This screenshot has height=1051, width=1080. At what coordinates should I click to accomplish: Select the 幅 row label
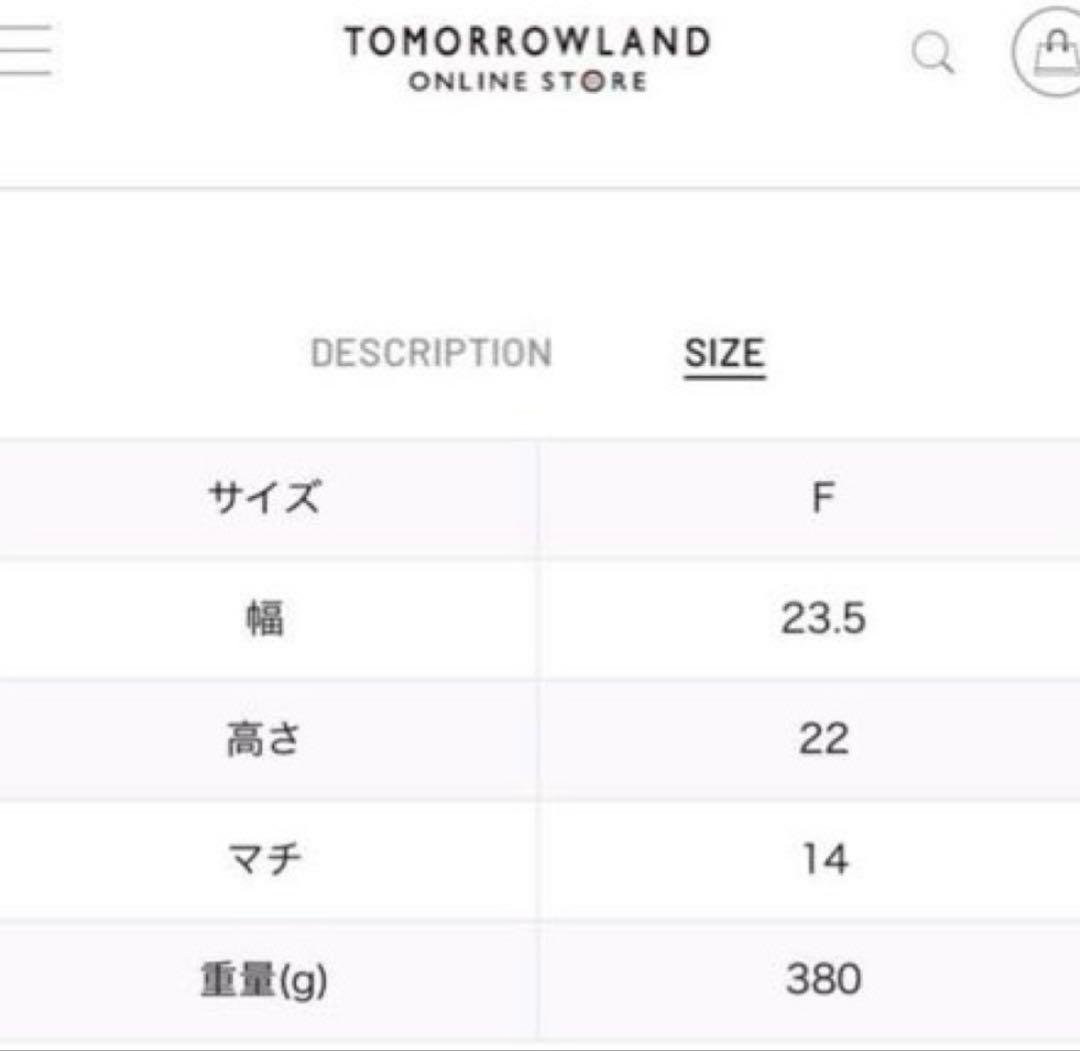pyautogui.click(x=265, y=615)
